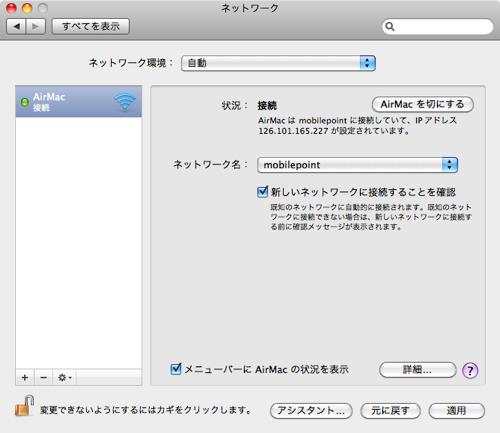Image resolution: width=500 pixels, height=433 pixels.
Task: Open the gear action menu under the list
Action: click(65, 377)
